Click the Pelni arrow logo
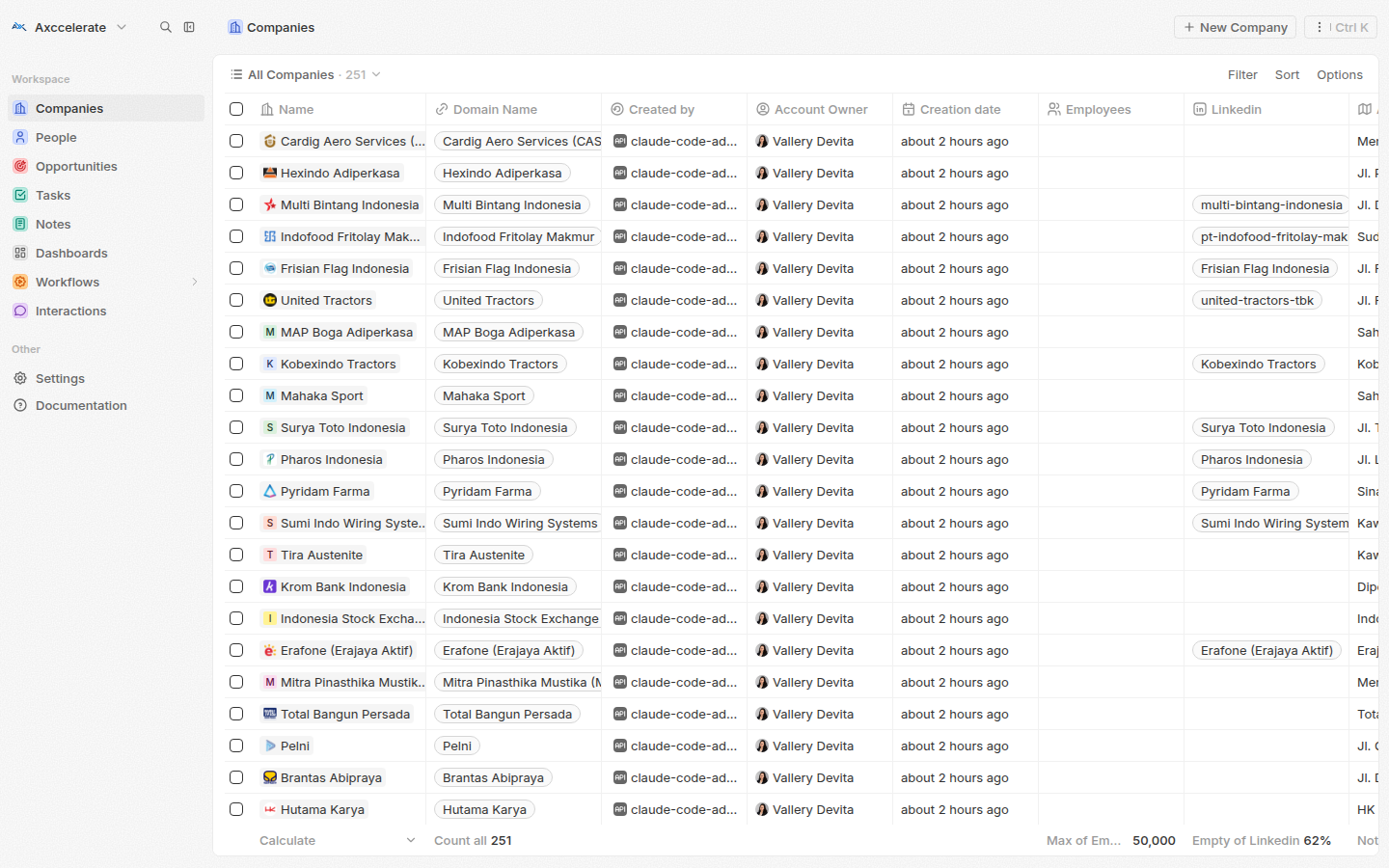 [x=270, y=746]
